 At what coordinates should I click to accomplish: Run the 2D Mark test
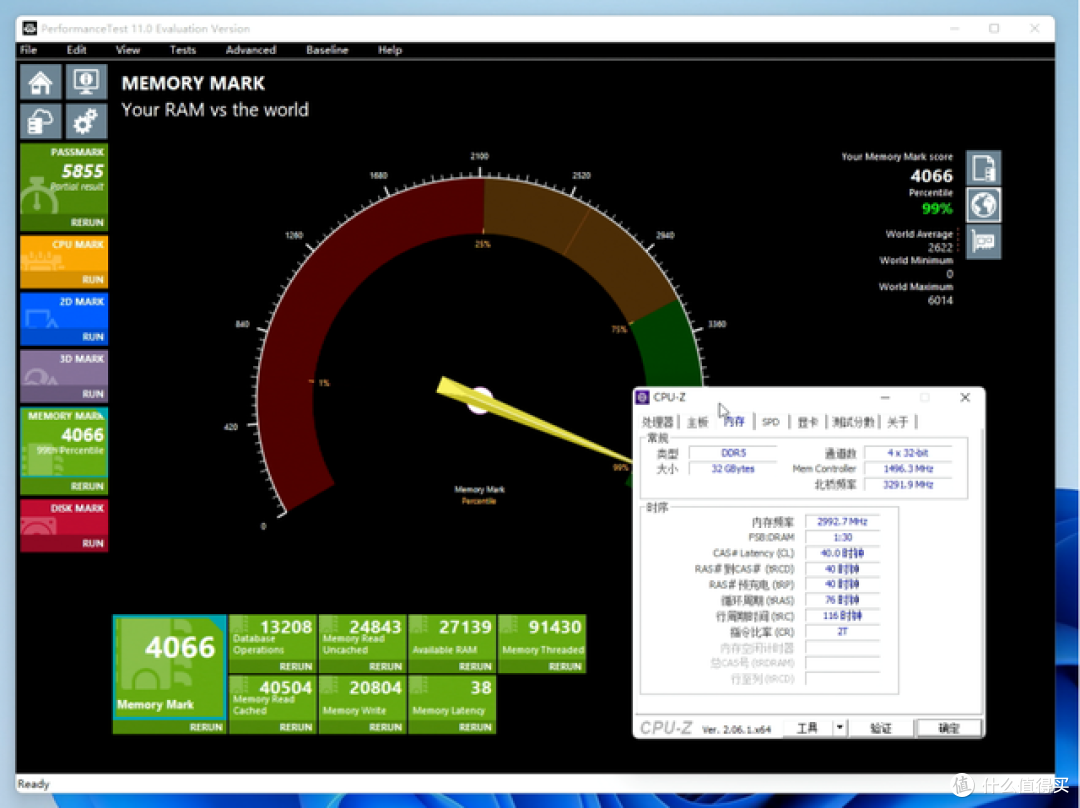[x=92, y=337]
